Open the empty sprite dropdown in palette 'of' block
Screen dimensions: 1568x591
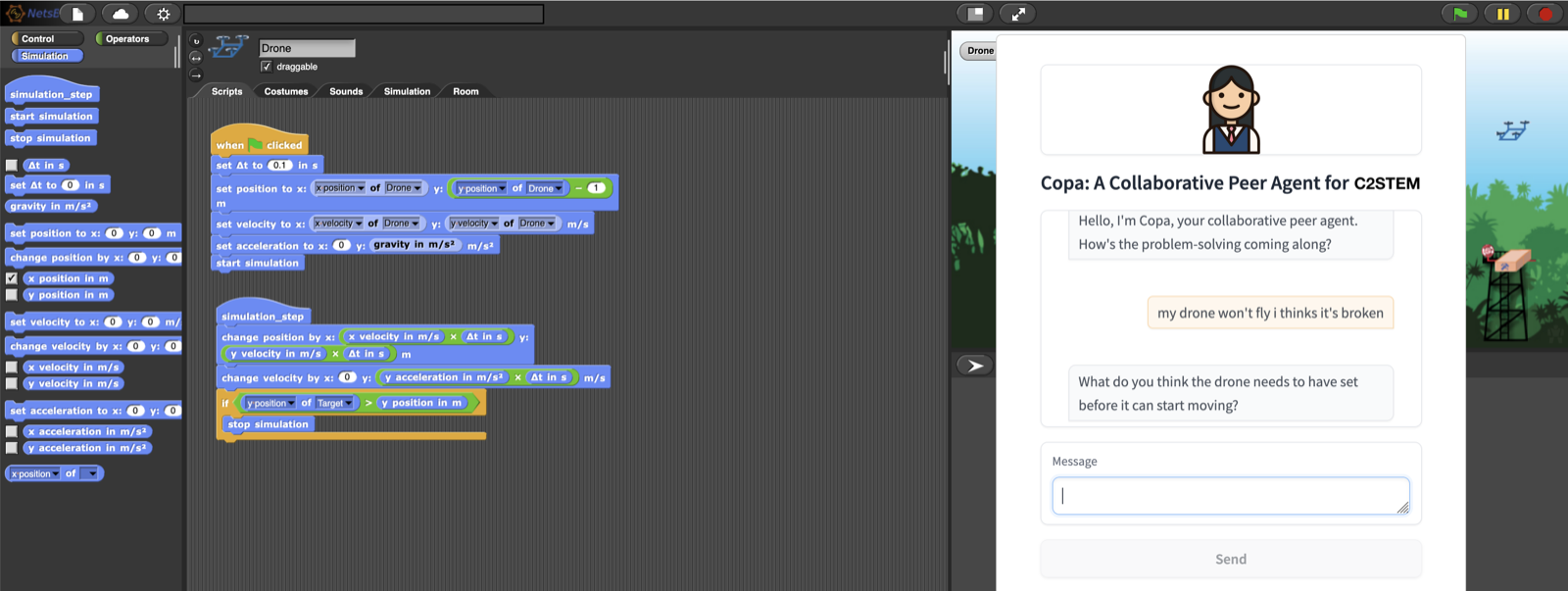point(89,473)
